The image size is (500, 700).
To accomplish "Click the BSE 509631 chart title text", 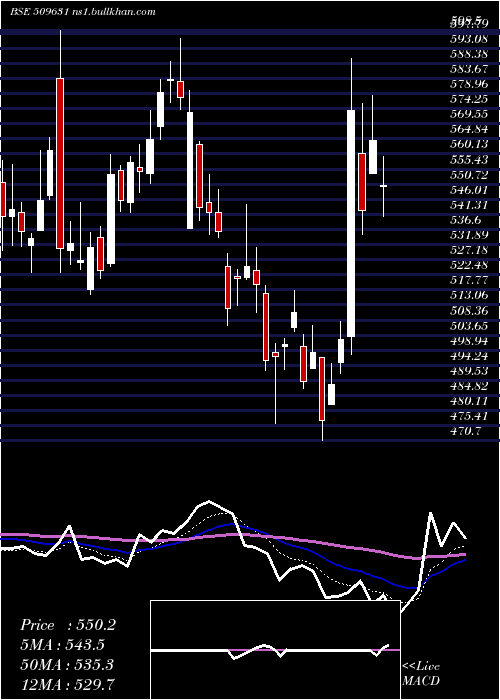I will point(83,12).
